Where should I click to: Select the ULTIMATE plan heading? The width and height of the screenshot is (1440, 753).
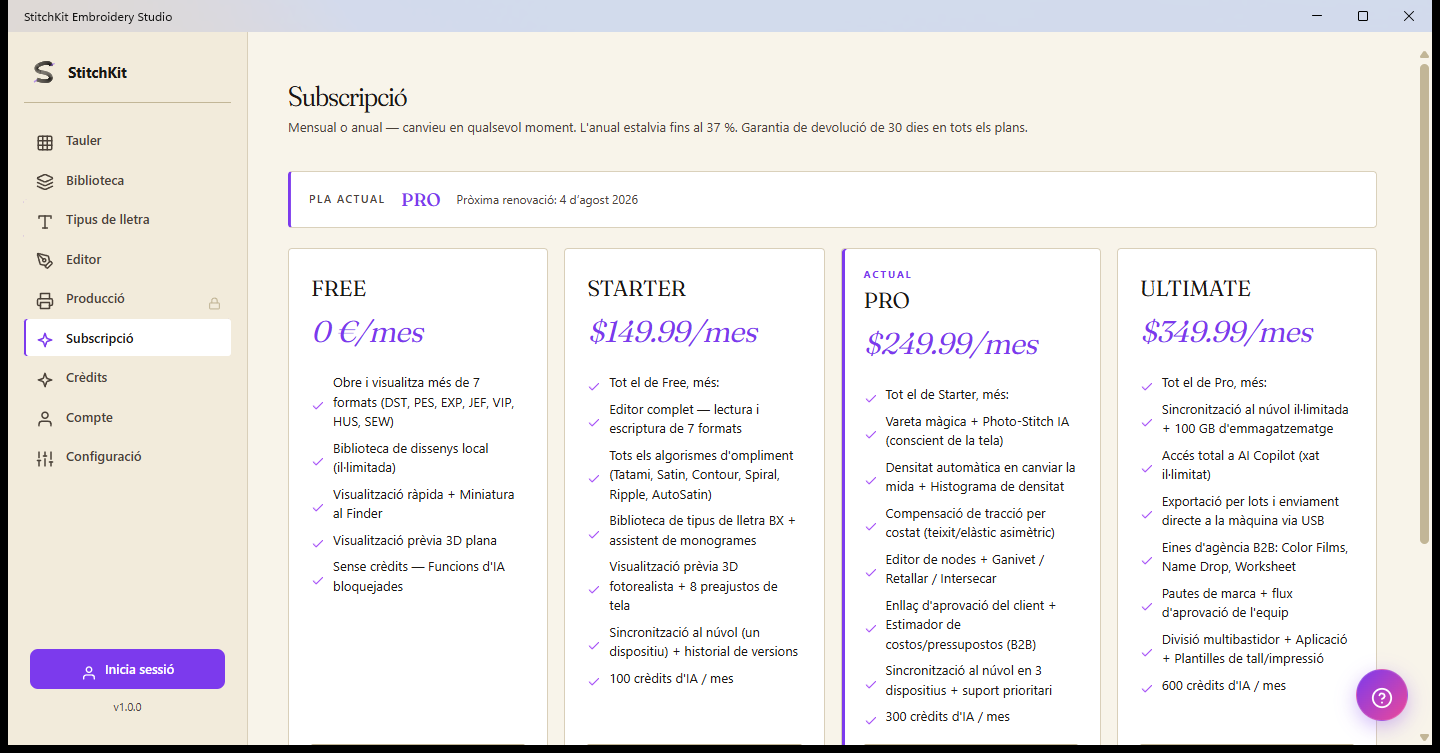tap(1195, 289)
